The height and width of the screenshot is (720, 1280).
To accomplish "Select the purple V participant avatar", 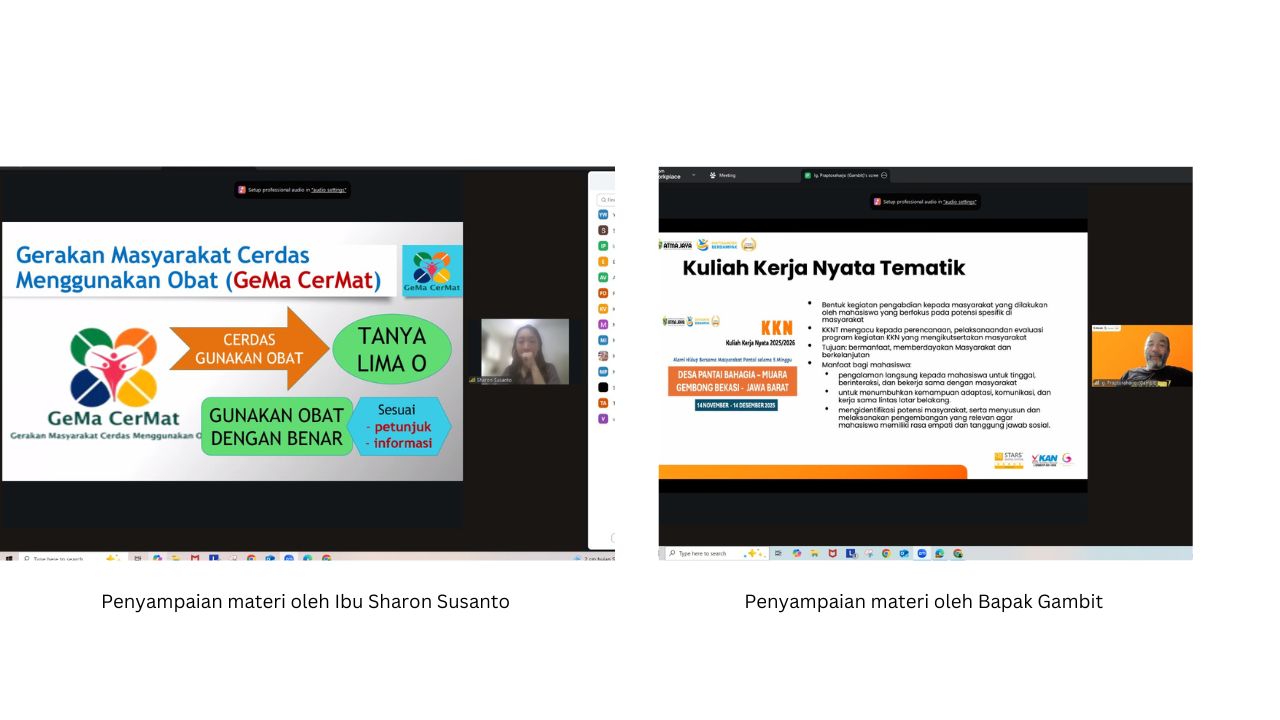I will point(603,419).
